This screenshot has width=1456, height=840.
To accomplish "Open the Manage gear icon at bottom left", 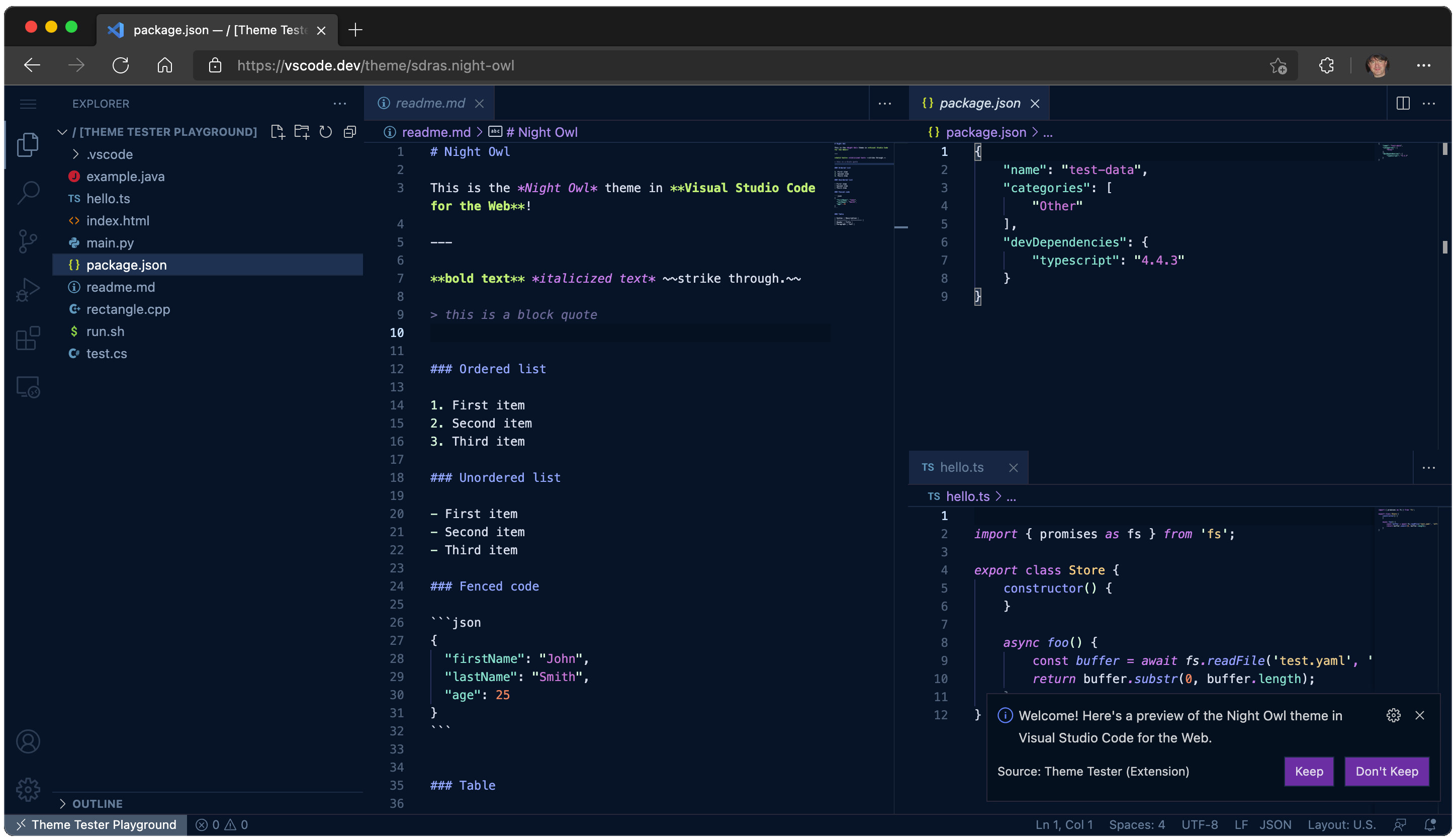I will pyautogui.click(x=28, y=789).
